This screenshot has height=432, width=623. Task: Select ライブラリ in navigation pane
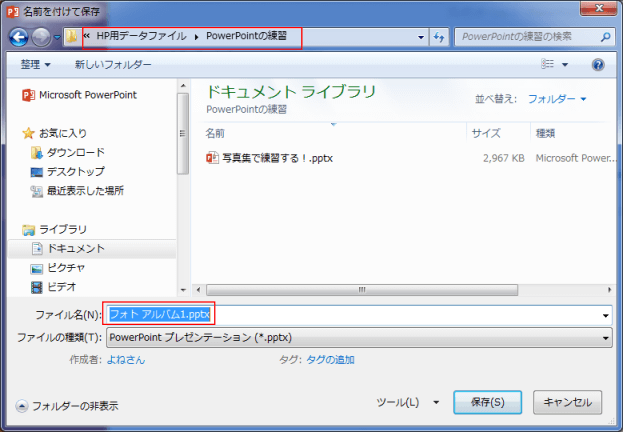point(55,229)
